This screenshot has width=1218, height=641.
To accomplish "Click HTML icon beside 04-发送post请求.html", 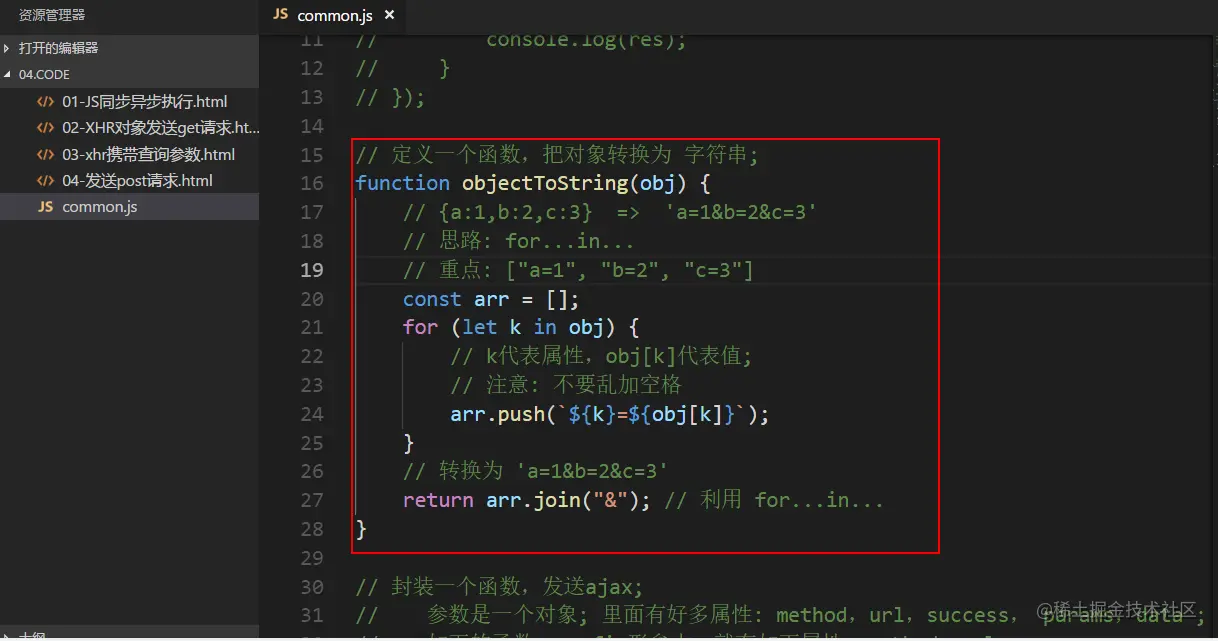I will pos(45,180).
